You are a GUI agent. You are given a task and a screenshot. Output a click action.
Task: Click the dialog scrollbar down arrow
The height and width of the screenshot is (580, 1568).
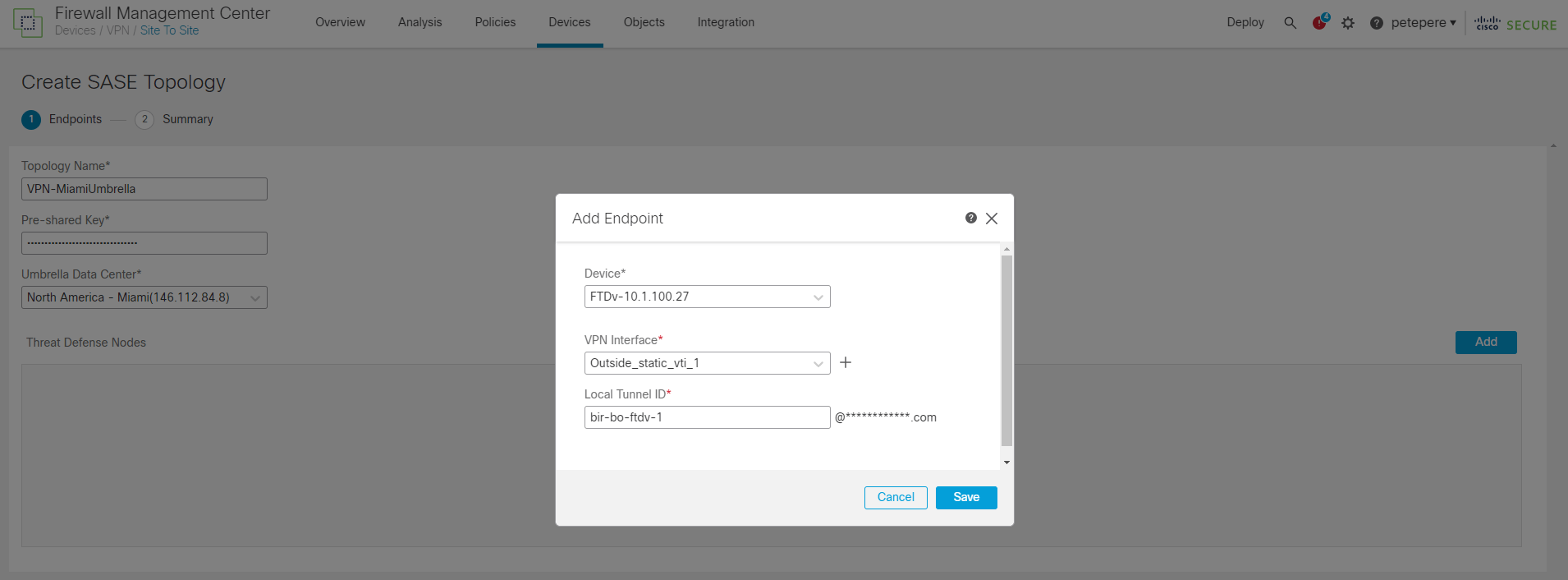pyautogui.click(x=1007, y=463)
